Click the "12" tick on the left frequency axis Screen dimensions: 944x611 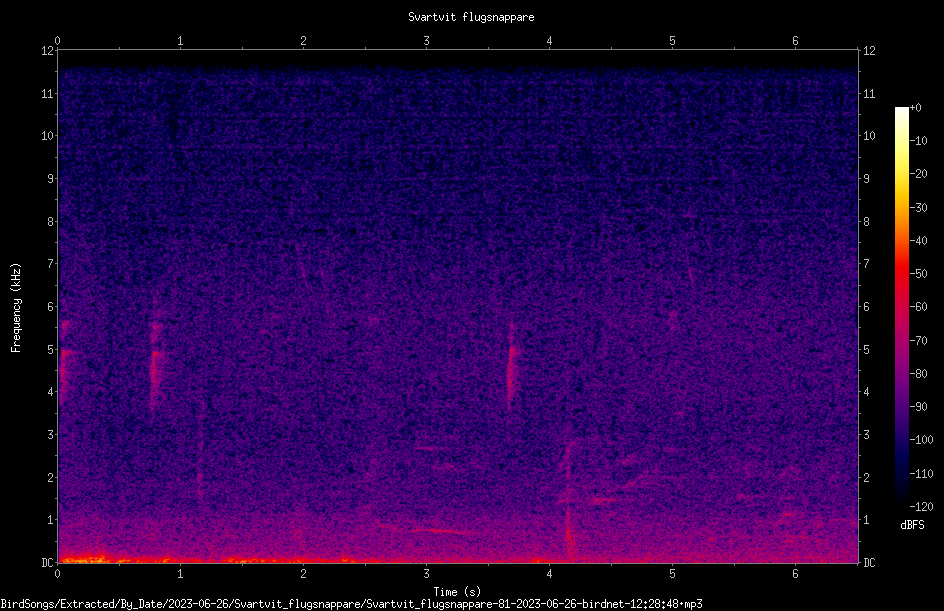47,51
